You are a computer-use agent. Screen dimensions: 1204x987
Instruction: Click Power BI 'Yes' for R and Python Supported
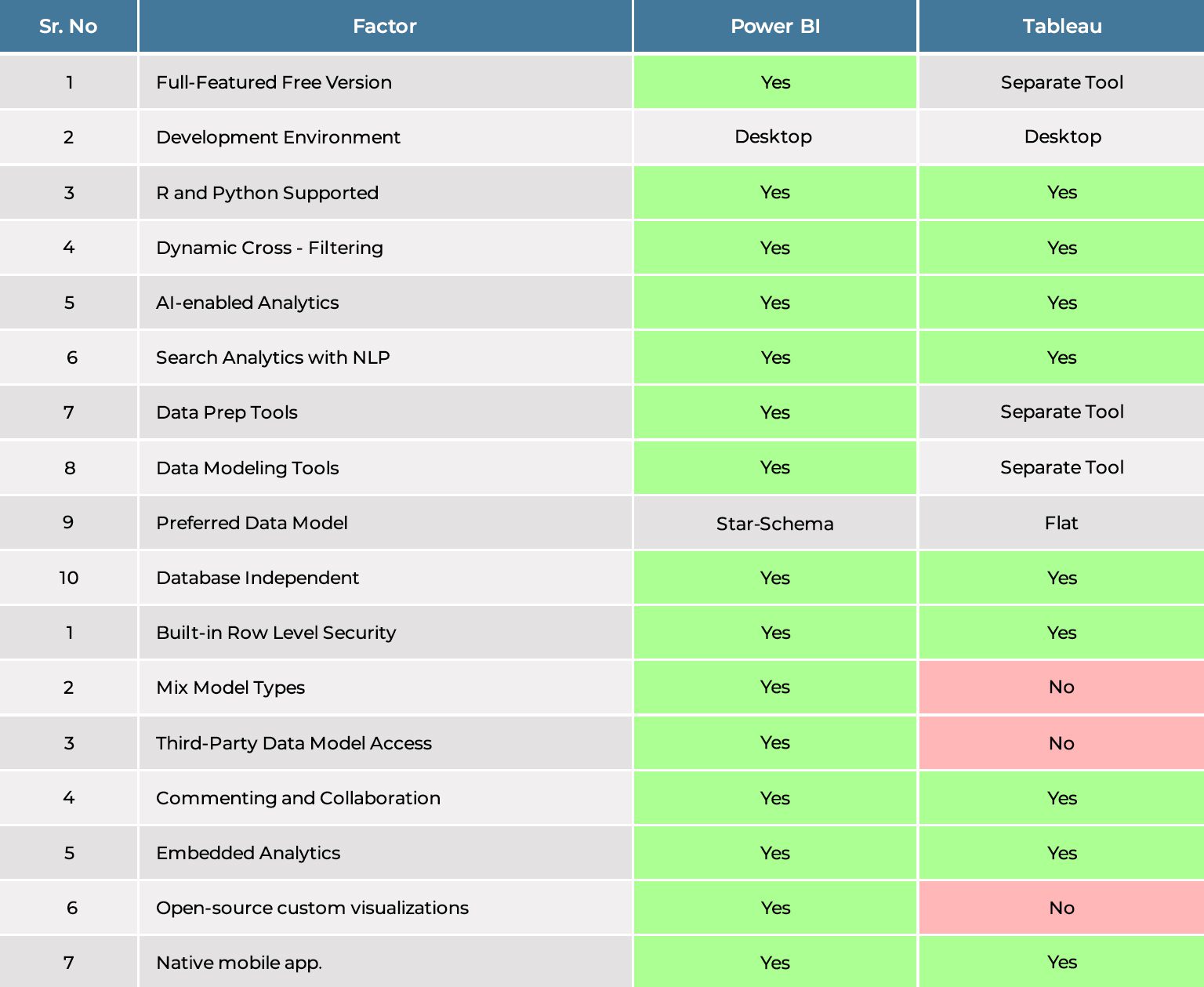(x=775, y=192)
